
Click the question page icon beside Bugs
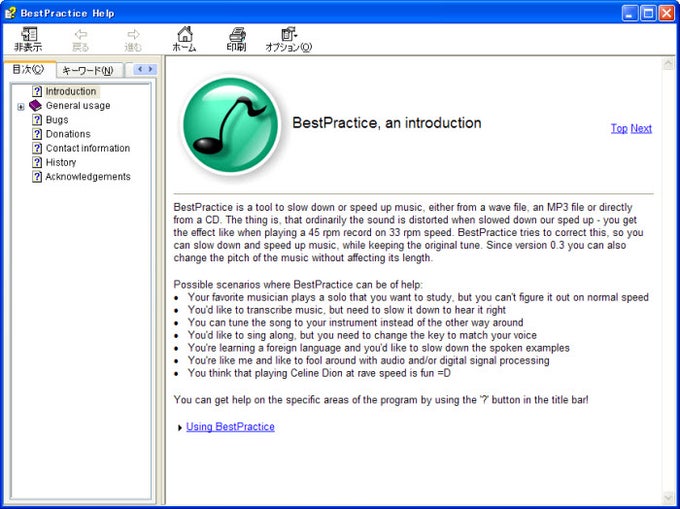(37, 120)
